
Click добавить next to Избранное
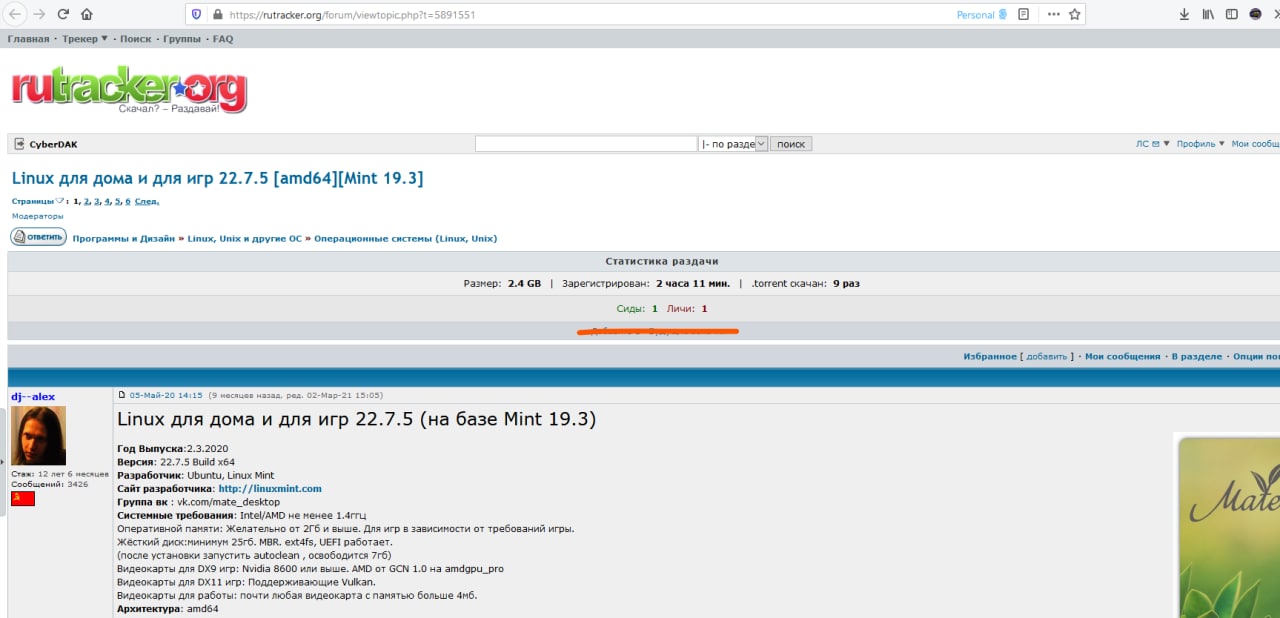point(1047,357)
